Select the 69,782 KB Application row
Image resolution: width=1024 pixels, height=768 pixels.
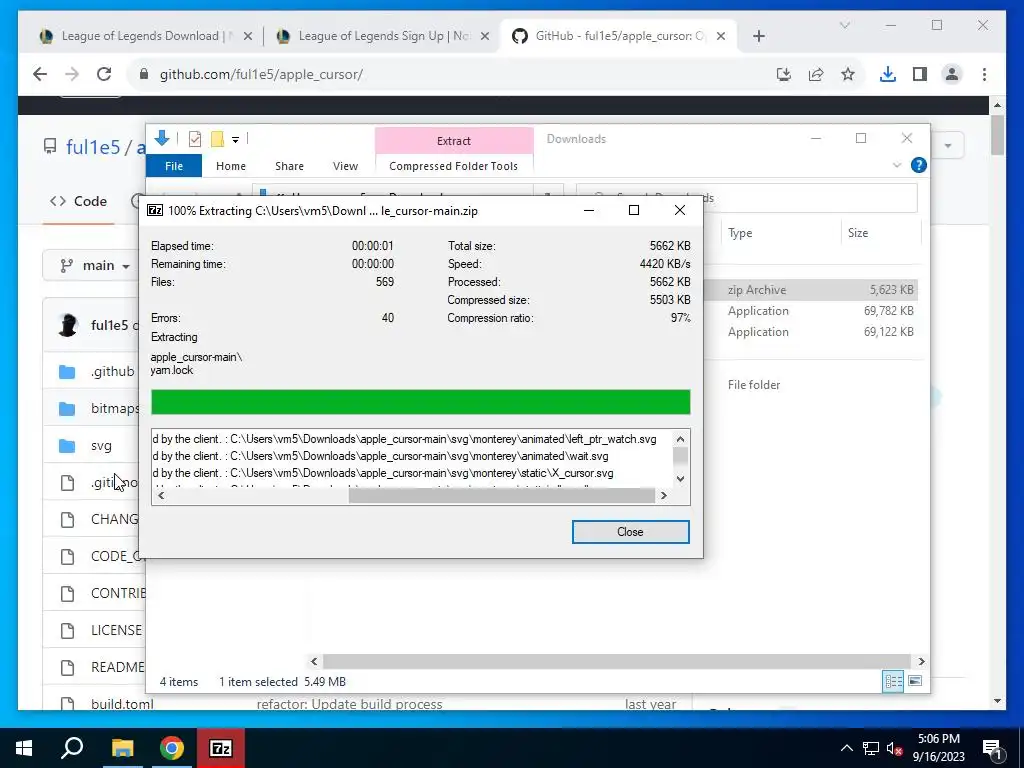point(810,311)
